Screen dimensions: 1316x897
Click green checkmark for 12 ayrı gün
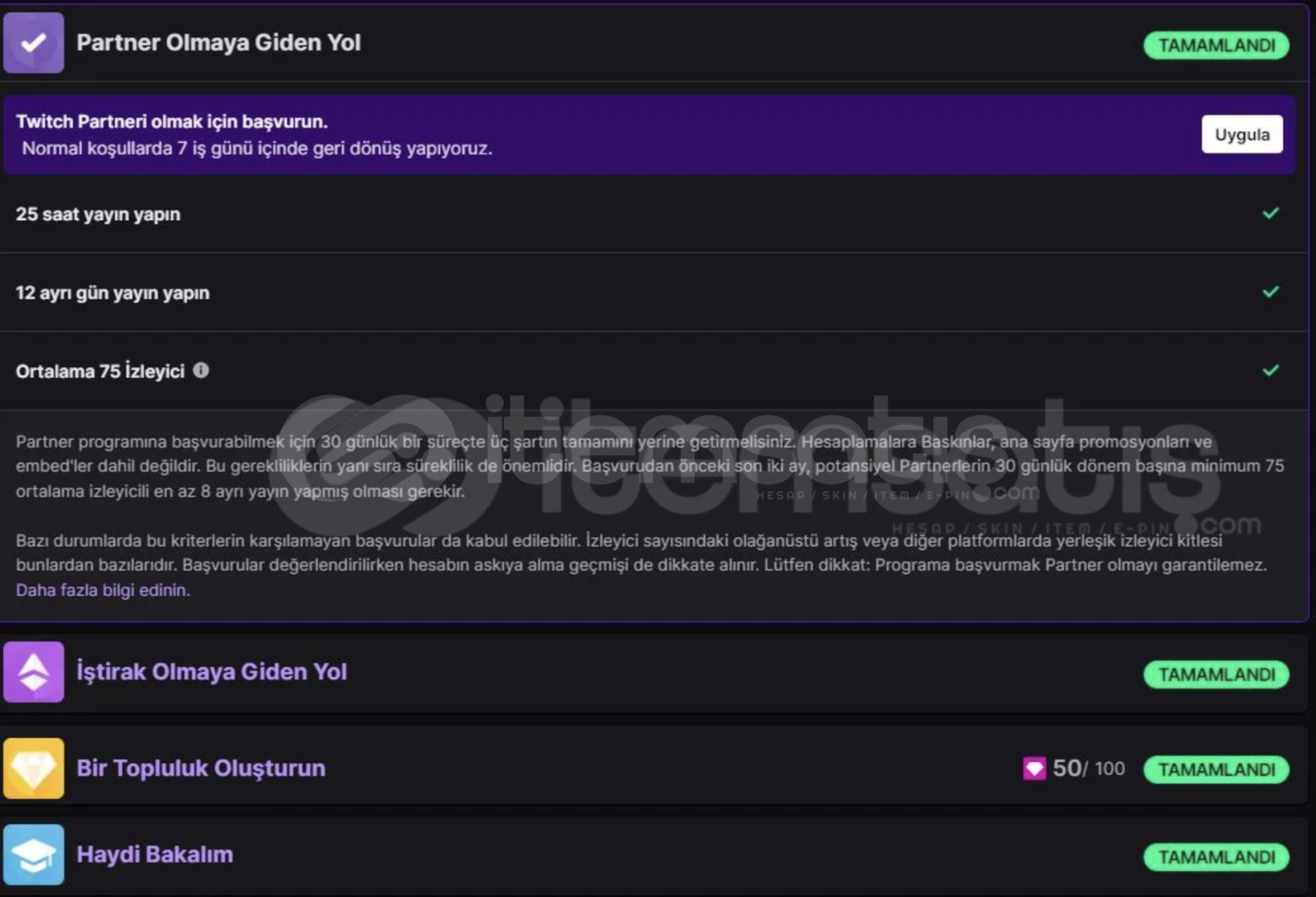coord(1270,292)
